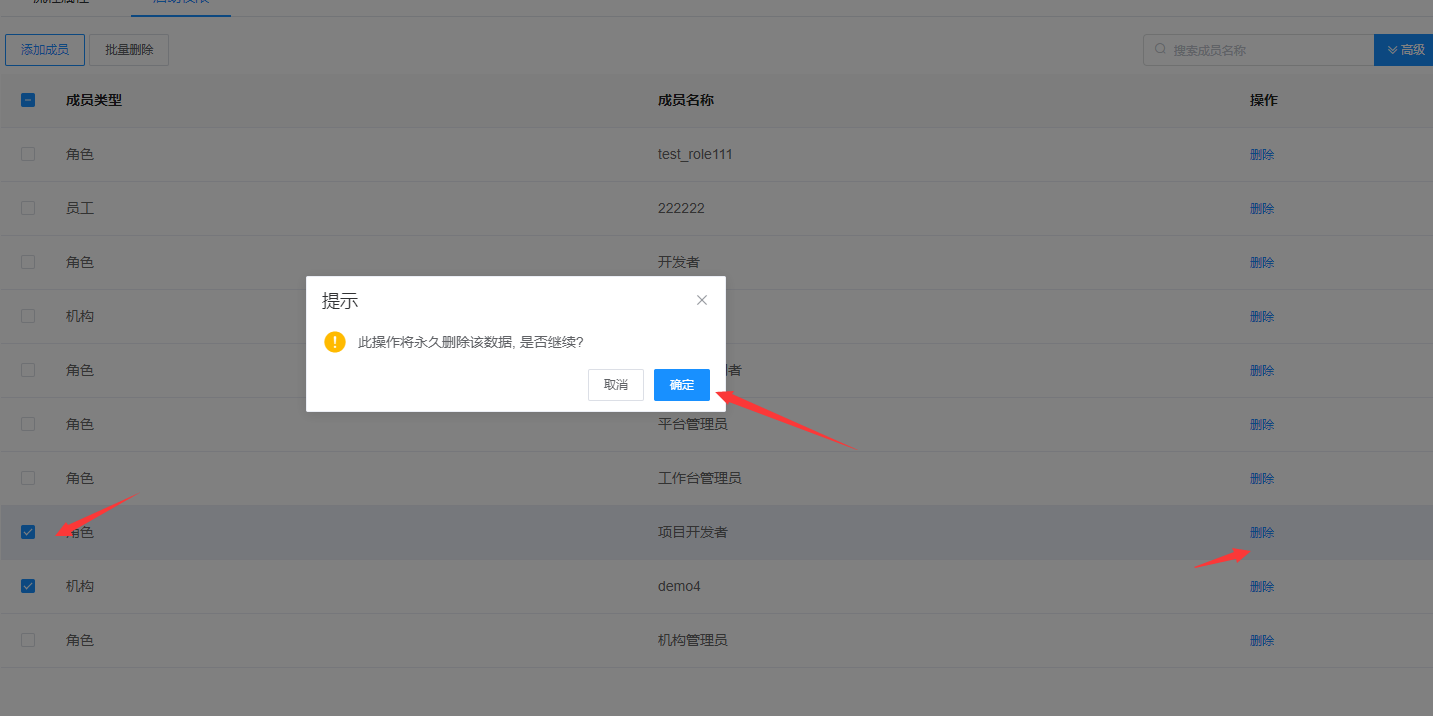This screenshot has width=1433, height=716.
Task: Click the 批量删除 batch delete button
Action: [x=128, y=49]
